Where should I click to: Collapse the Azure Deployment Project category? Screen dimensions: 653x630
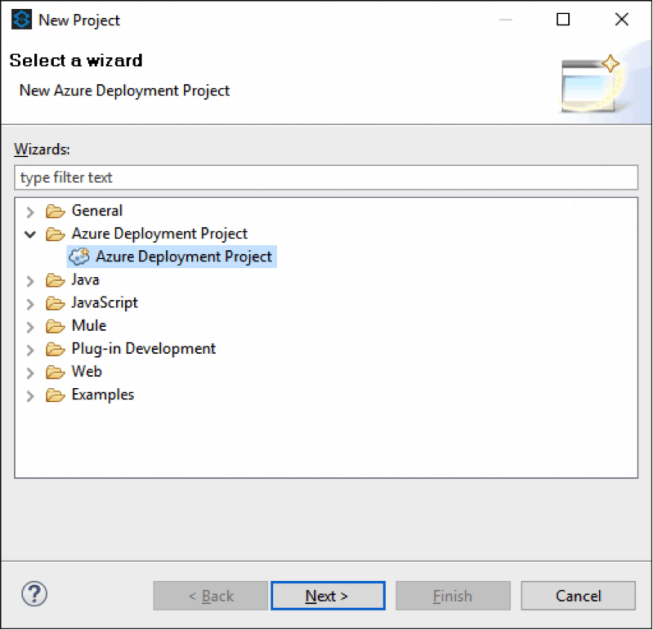click(30, 234)
